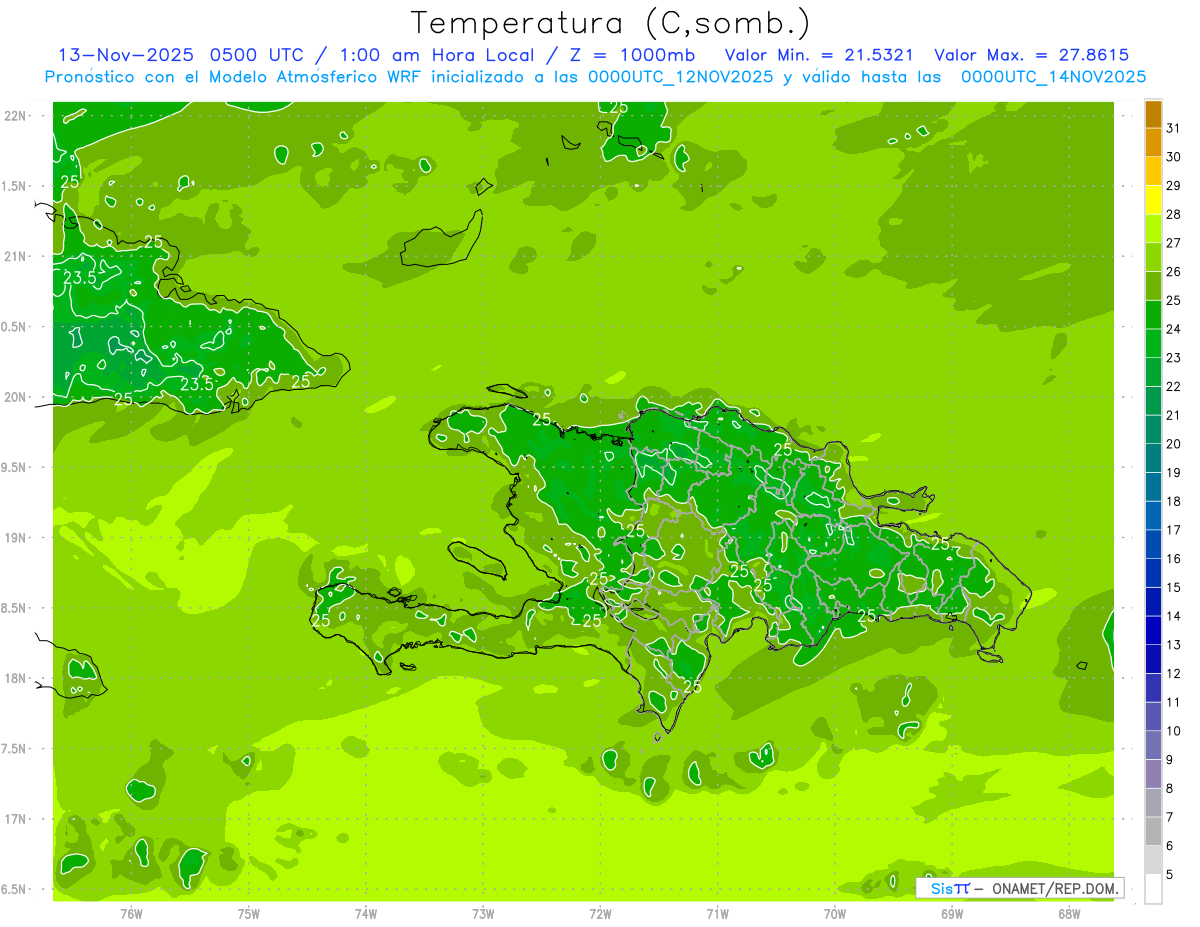
Task: Click the blue colorbar swatch between 15 and 16
Action: 1153,574
